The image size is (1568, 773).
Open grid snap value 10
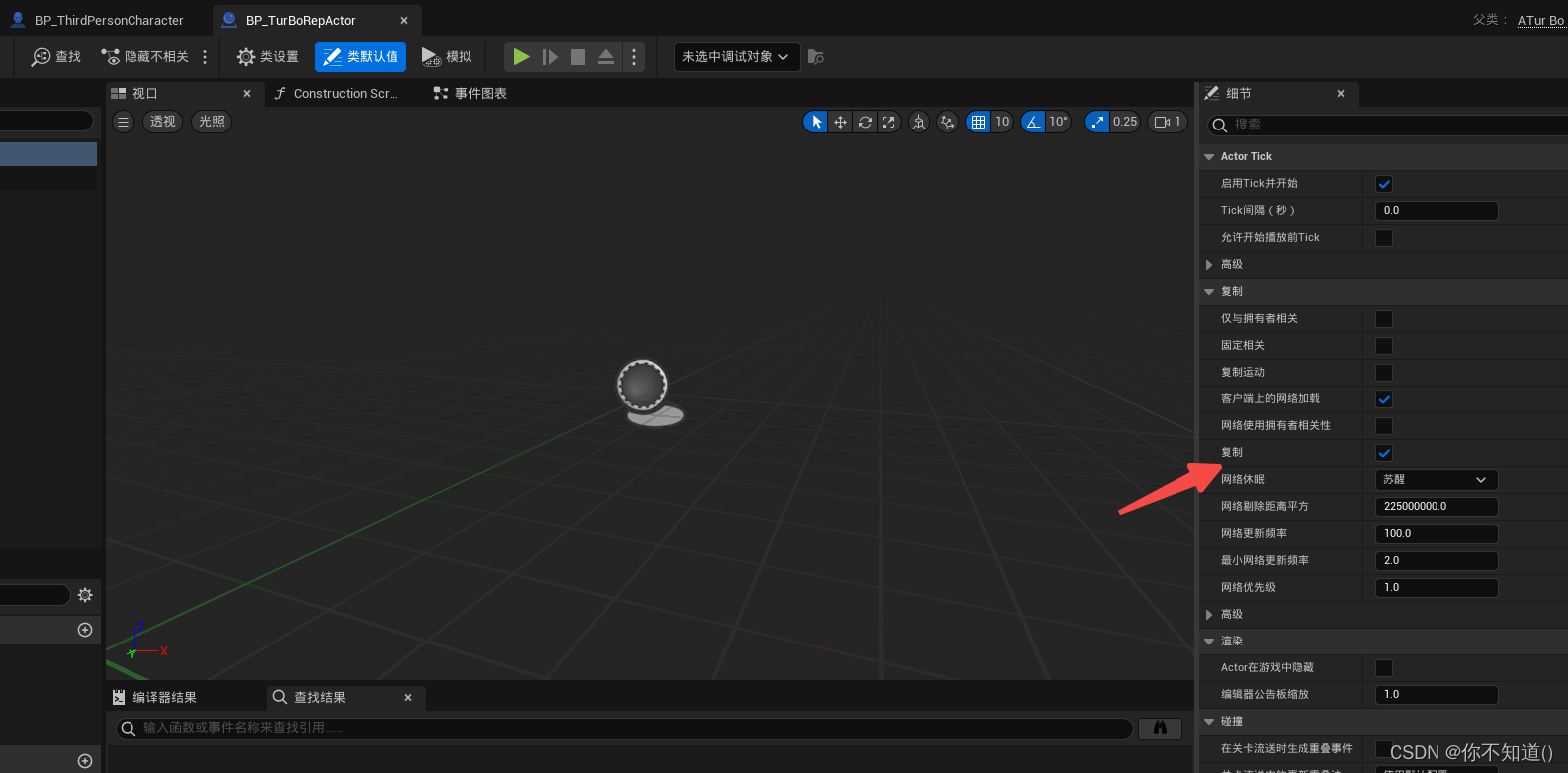[x=1002, y=122]
